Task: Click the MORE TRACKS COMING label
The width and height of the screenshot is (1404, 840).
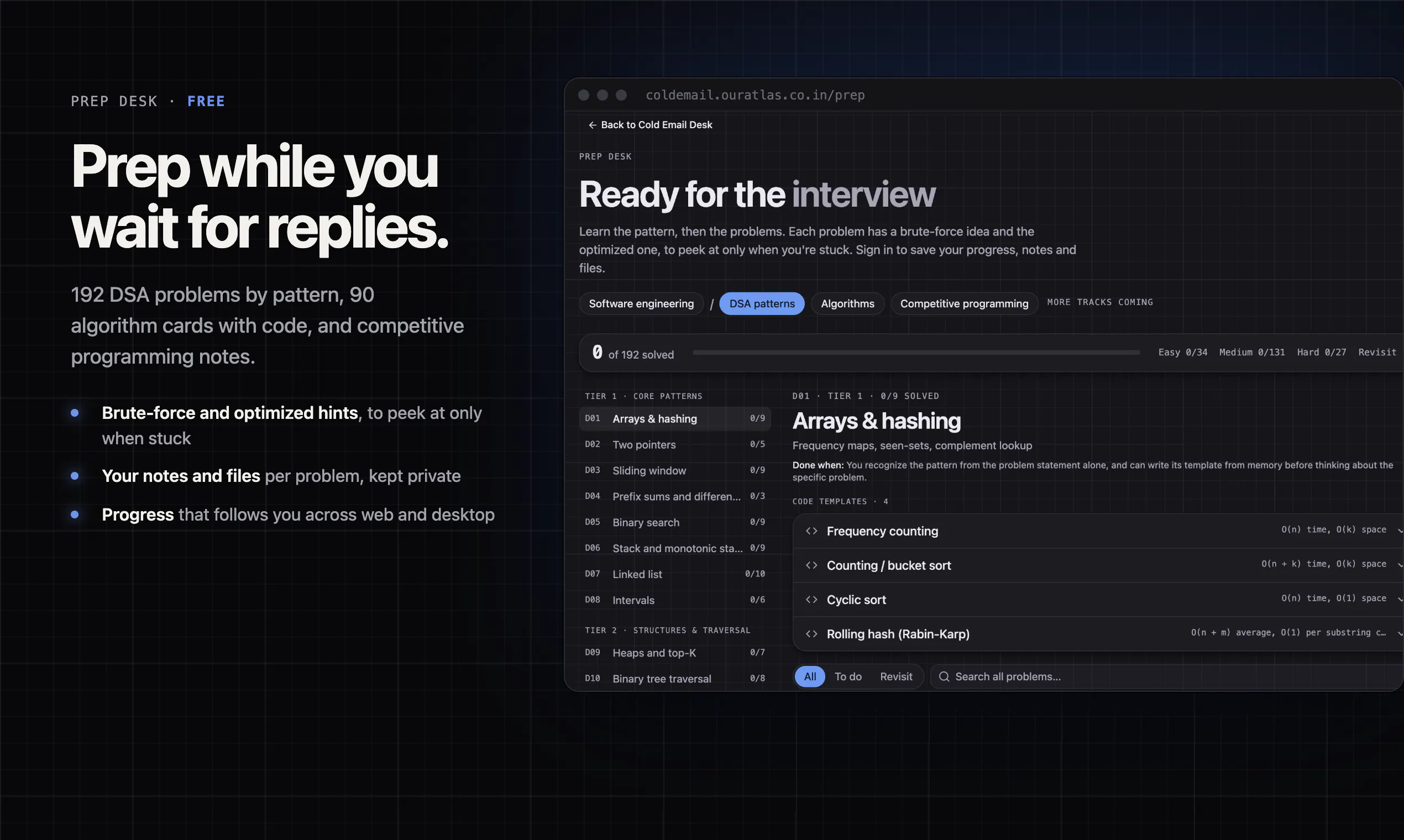Action: 1100,302
